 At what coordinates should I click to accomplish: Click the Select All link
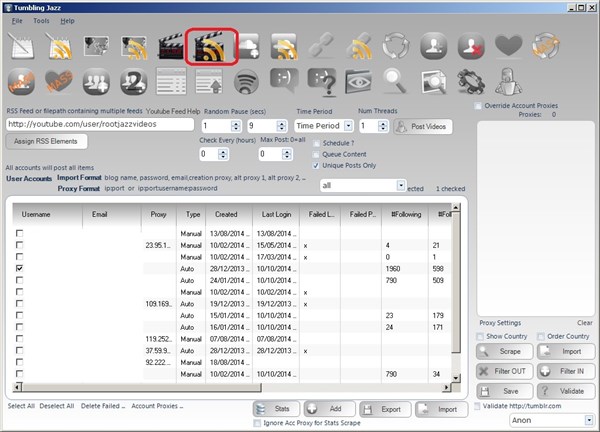[x=21, y=406]
